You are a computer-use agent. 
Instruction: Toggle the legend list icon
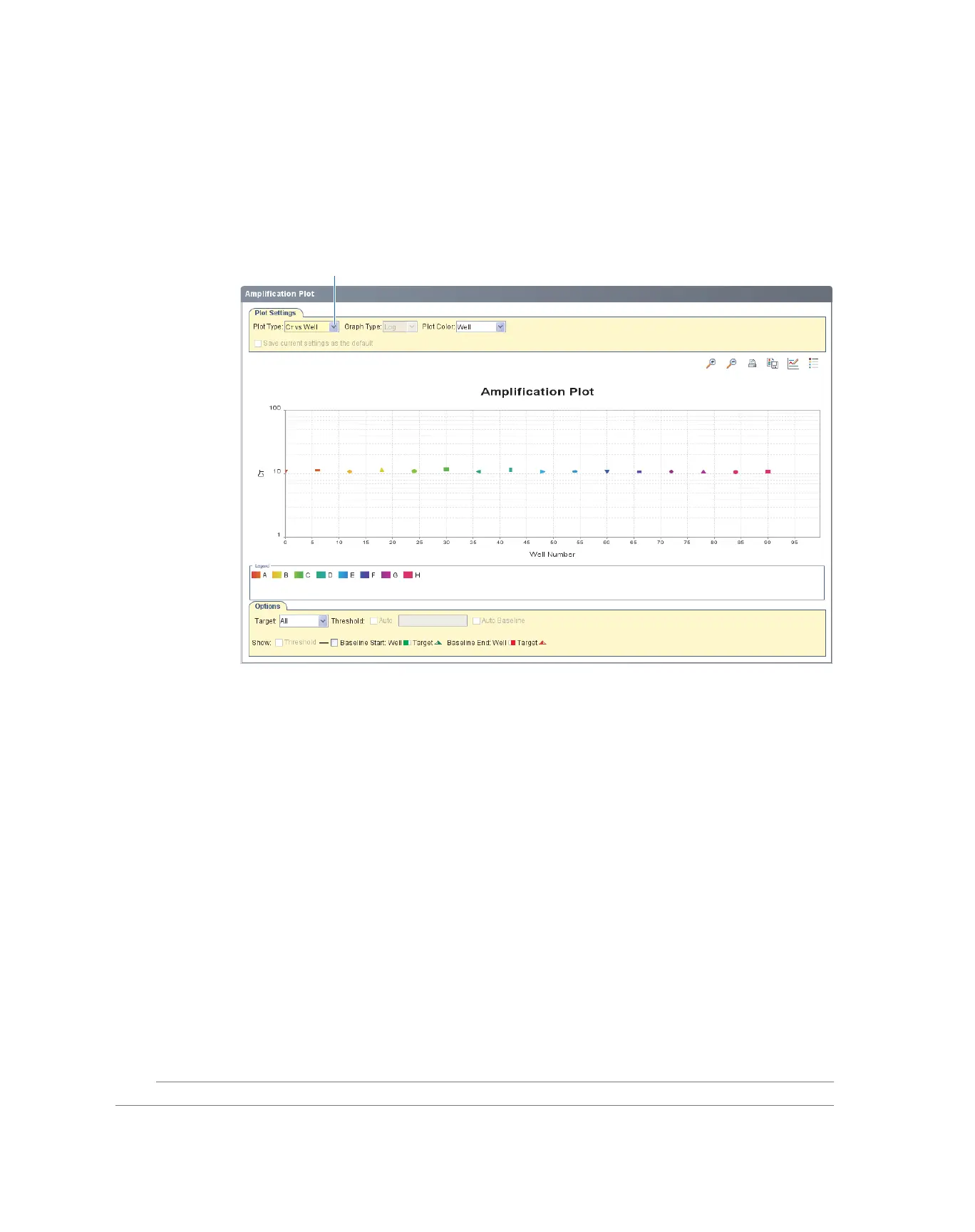(x=813, y=364)
